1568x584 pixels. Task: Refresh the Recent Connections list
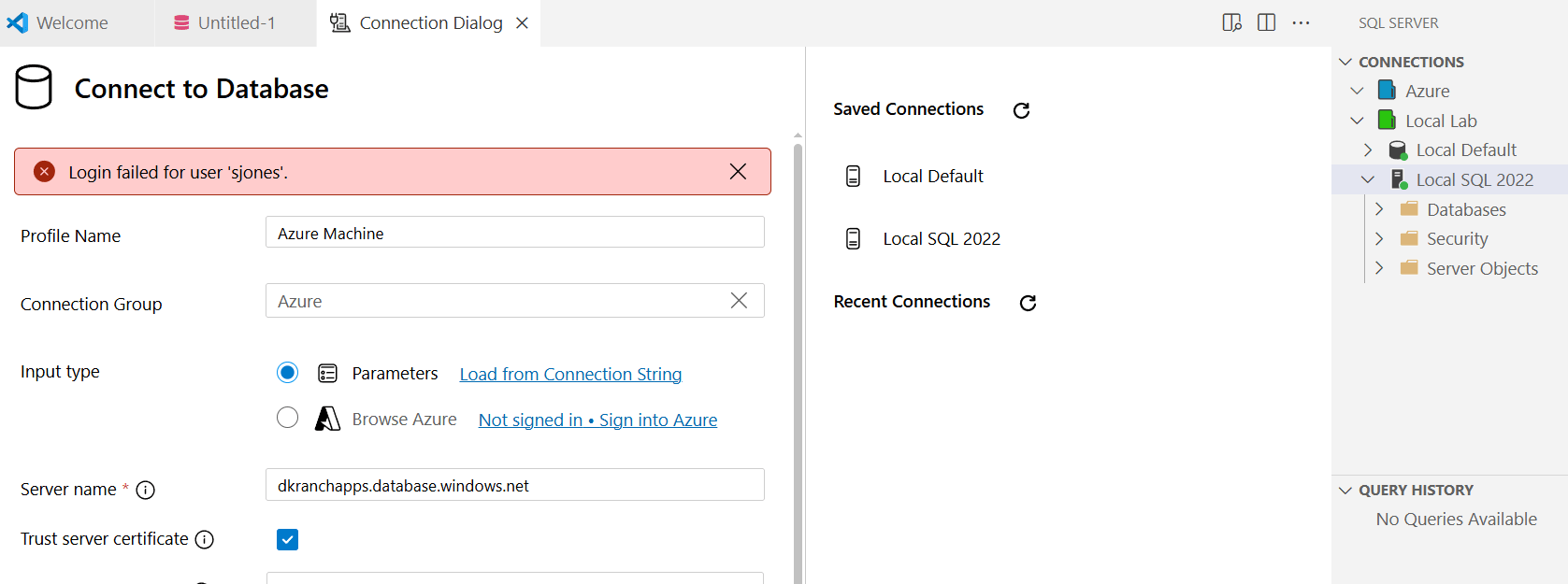click(x=1028, y=303)
